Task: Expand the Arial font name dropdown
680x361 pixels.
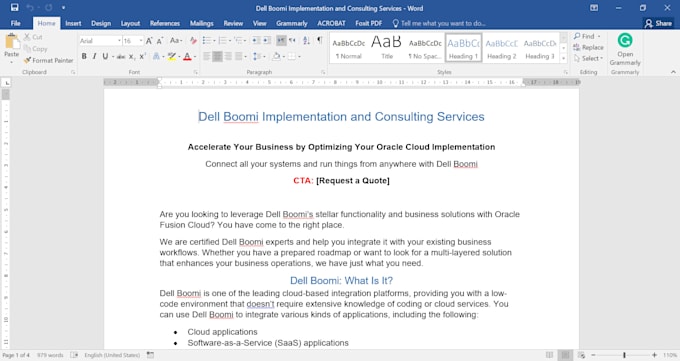Action: [119, 41]
